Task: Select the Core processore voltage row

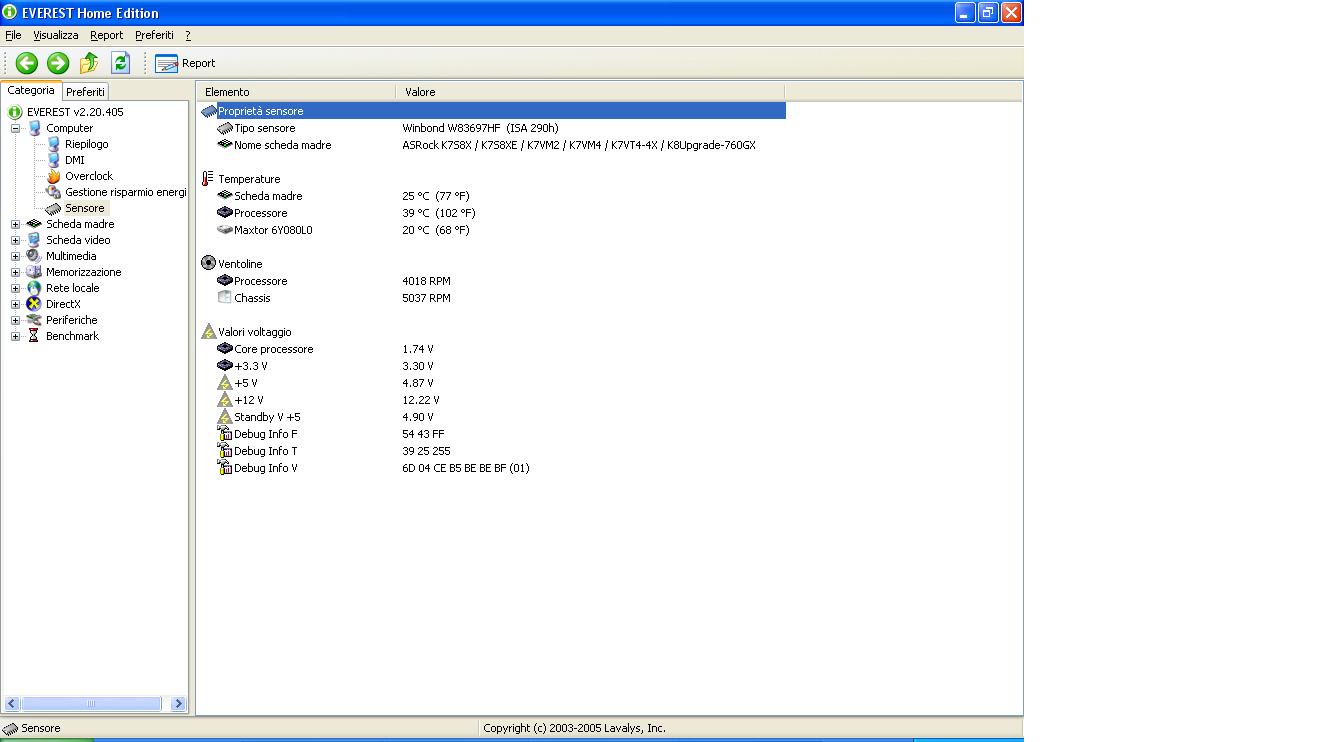Action: 493,349
